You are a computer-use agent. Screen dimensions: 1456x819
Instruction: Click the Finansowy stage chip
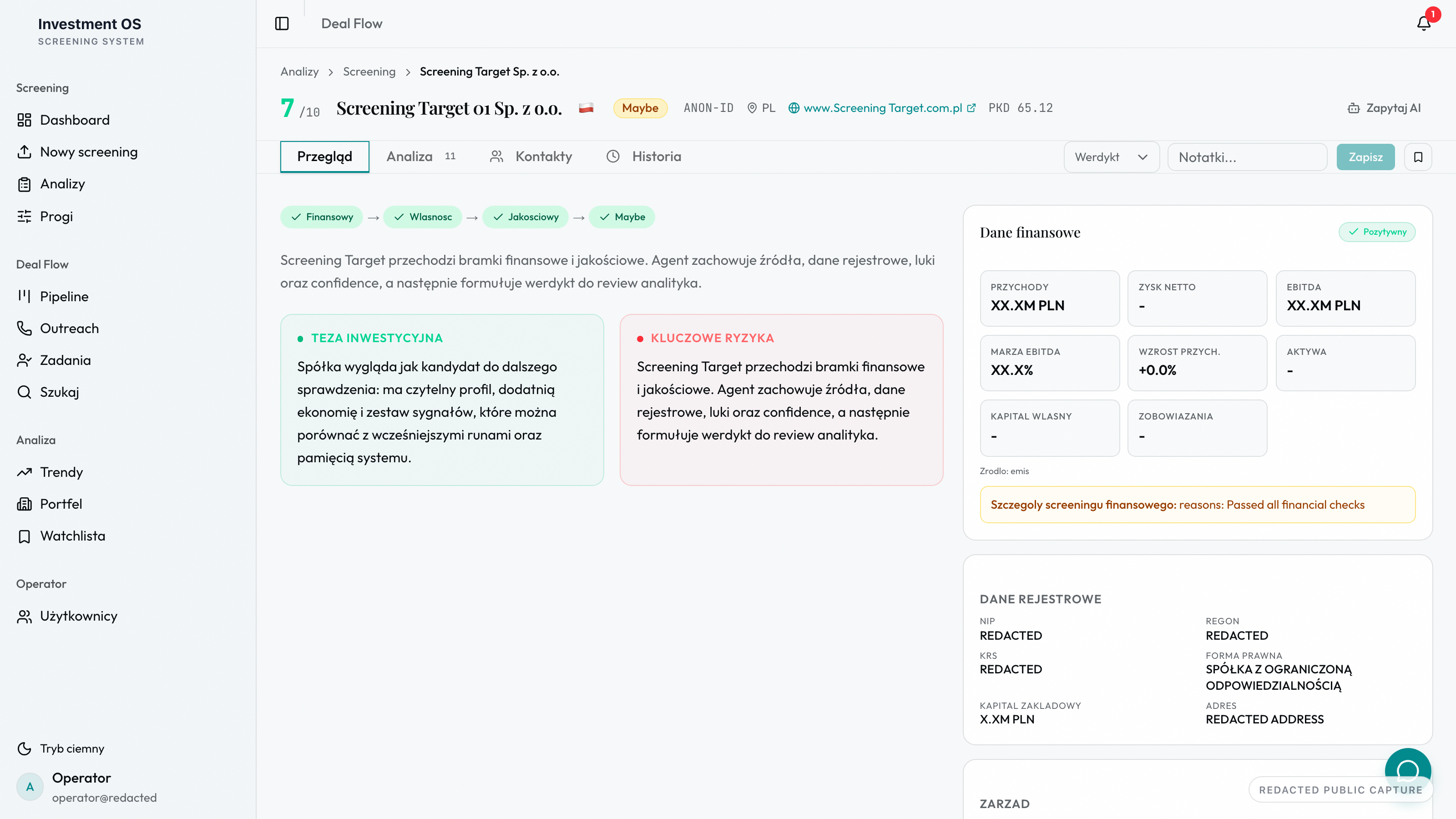(x=322, y=217)
